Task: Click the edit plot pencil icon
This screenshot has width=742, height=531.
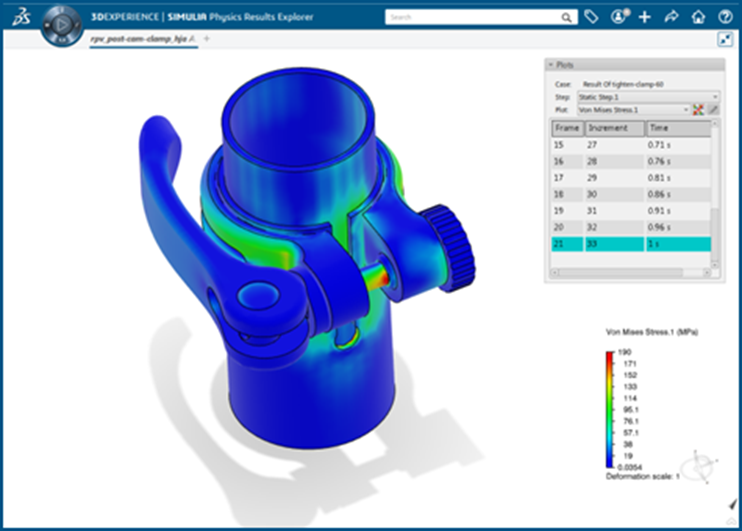Action: coord(714,110)
